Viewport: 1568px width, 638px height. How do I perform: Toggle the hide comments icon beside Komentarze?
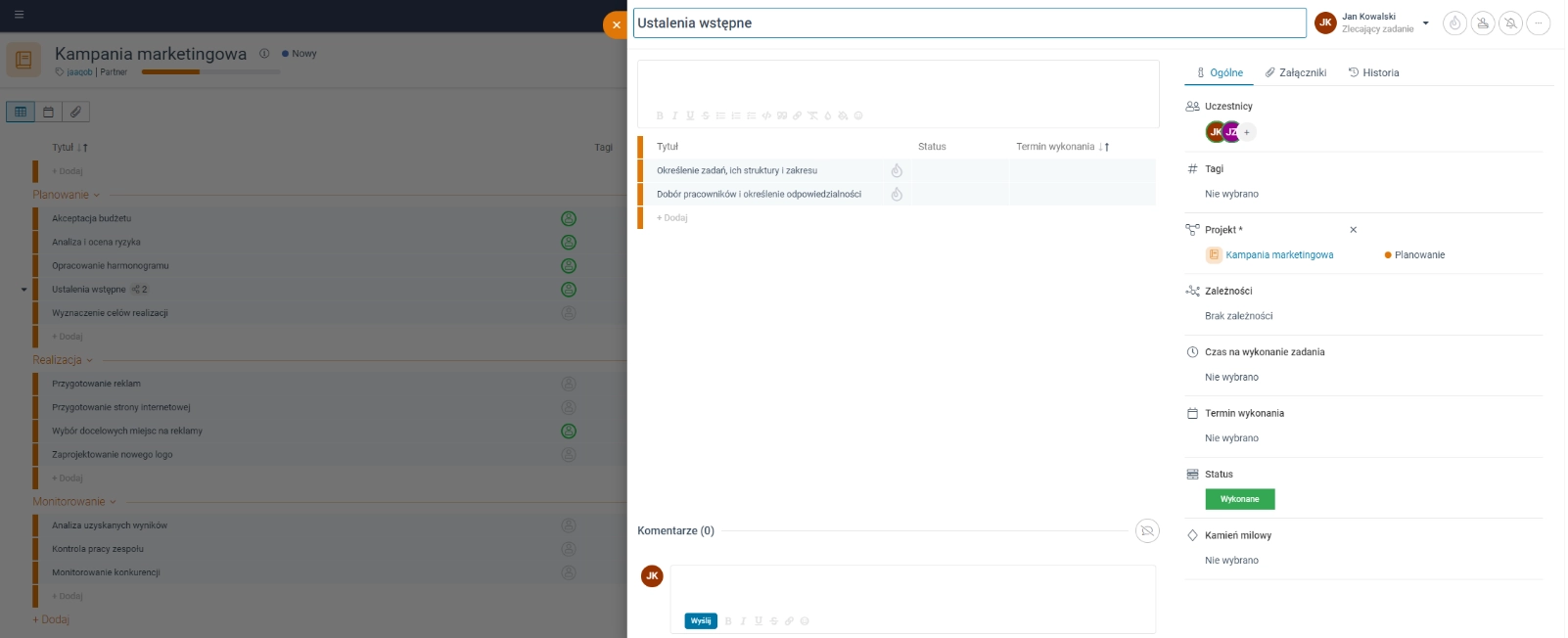click(x=1147, y=530)
